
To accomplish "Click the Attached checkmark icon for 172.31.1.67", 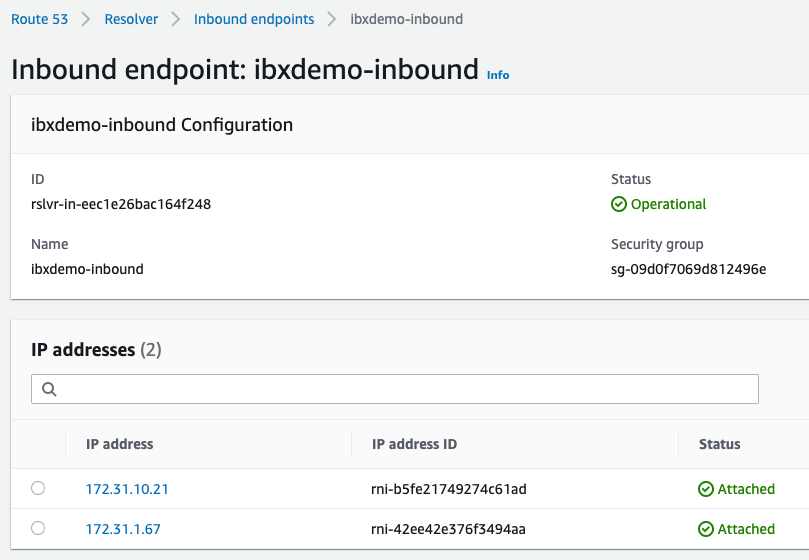I will point(706,529).
